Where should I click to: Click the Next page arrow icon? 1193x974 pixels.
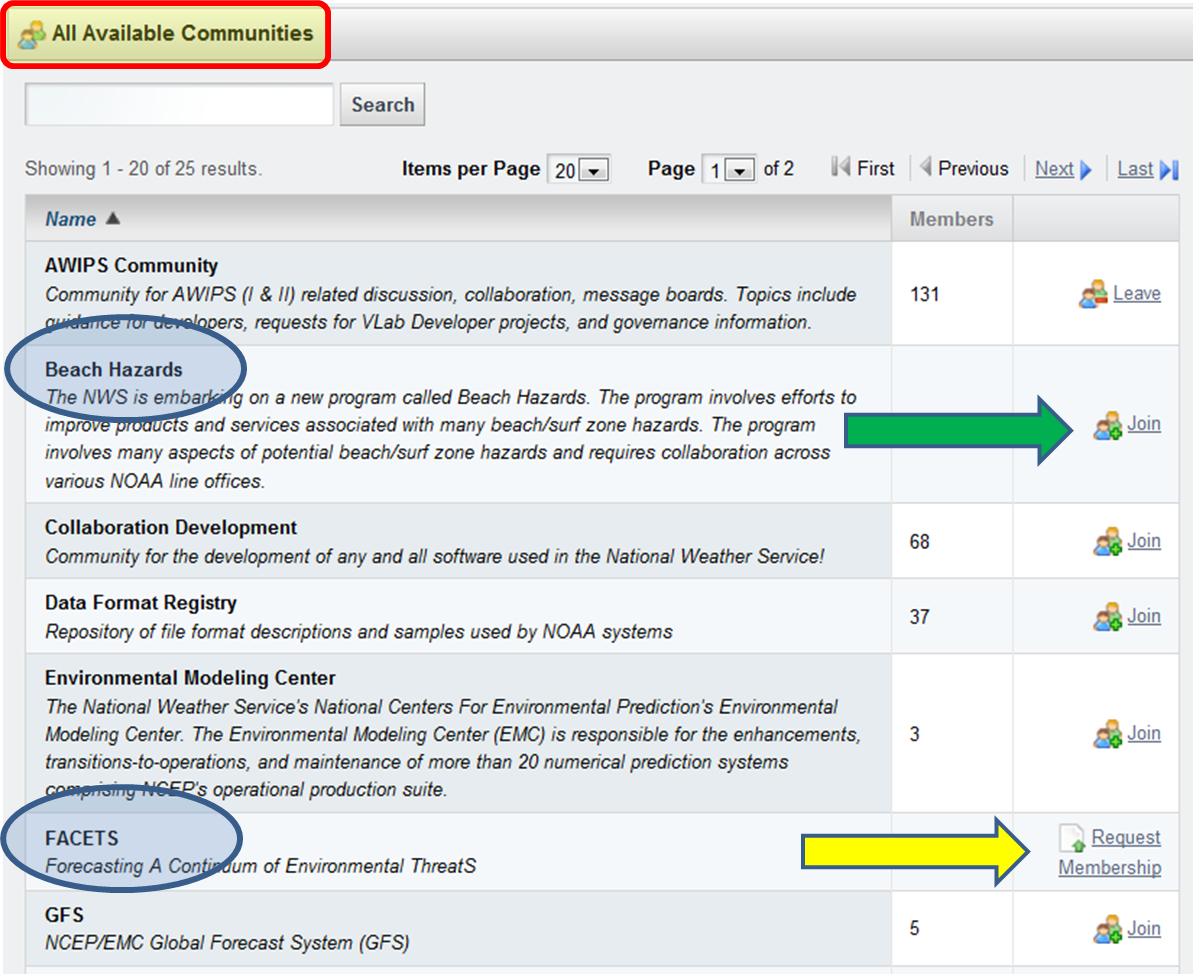tap(1086, 170)
